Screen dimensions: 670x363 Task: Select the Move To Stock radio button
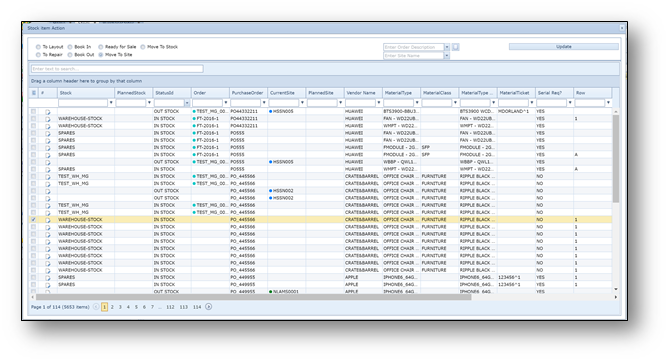coord(143,47)
